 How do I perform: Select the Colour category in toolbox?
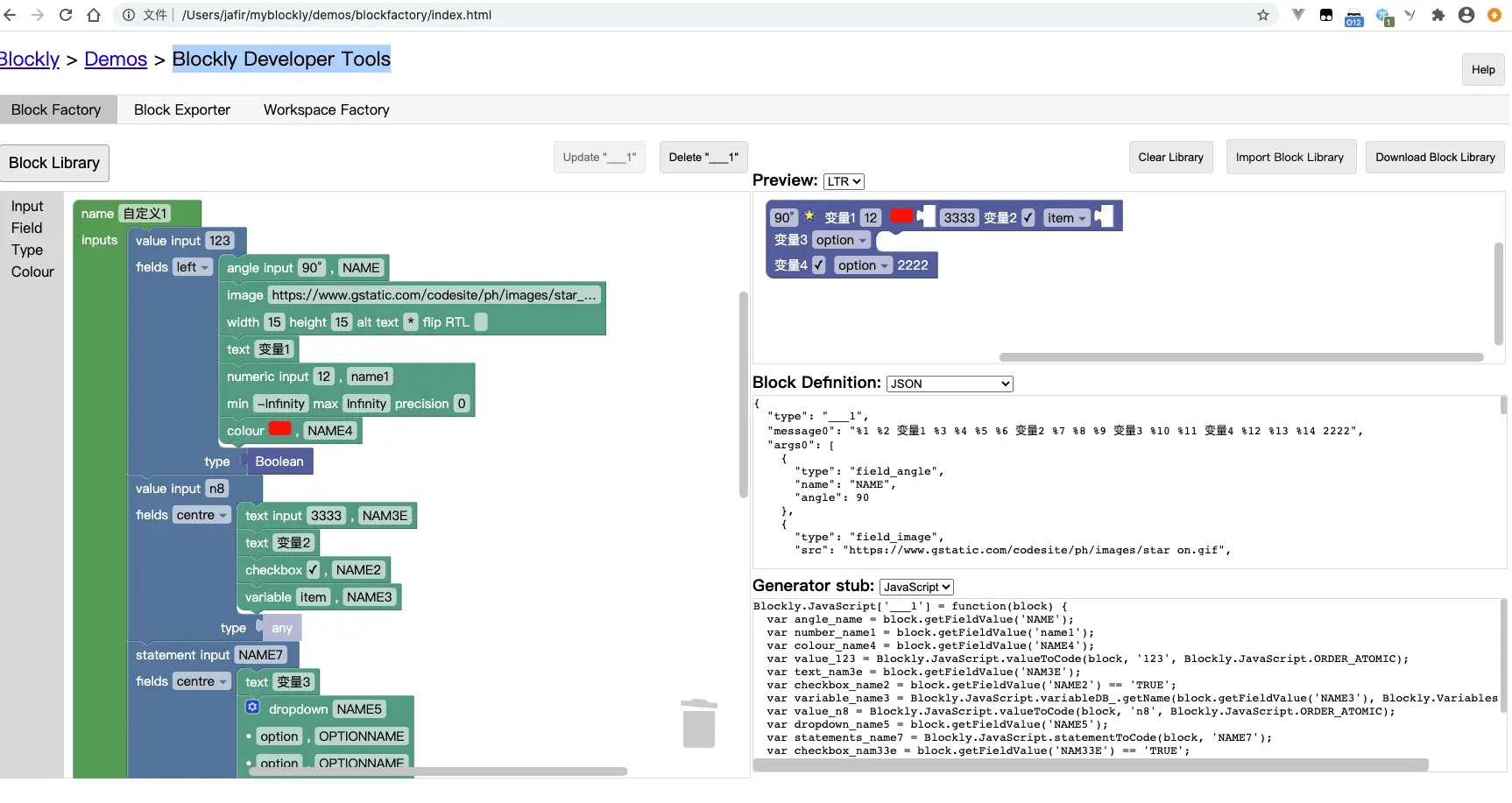pos(32,271)
